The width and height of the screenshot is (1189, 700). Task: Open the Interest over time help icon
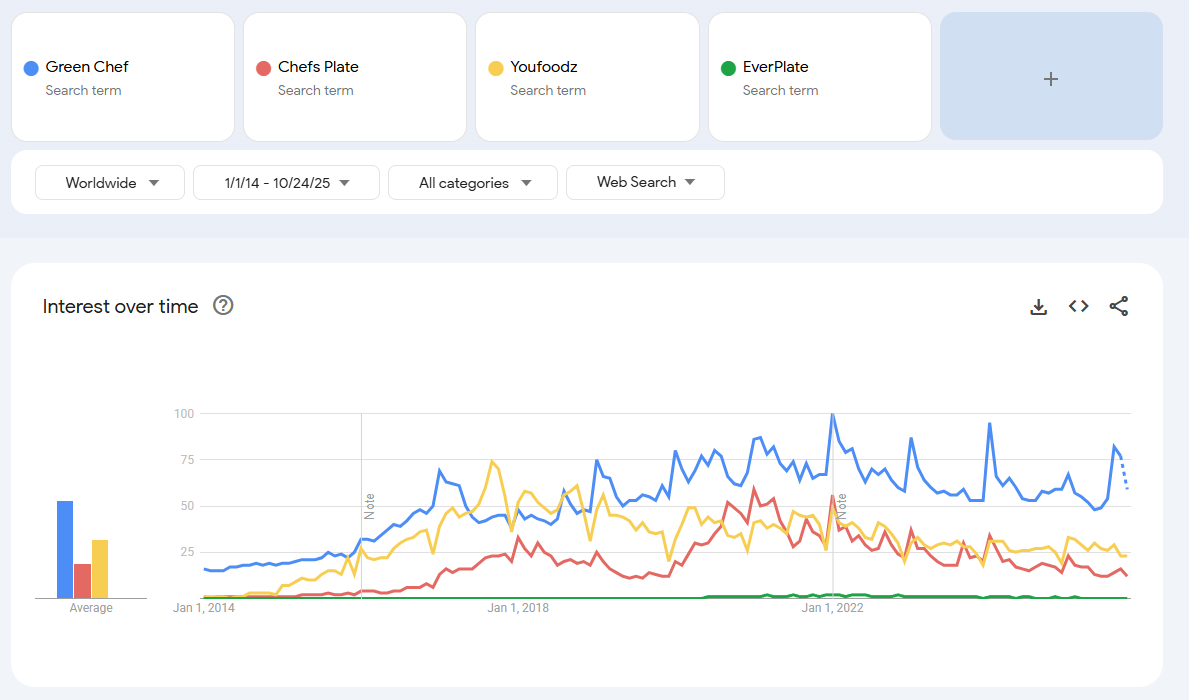click(x=224, y=306)
